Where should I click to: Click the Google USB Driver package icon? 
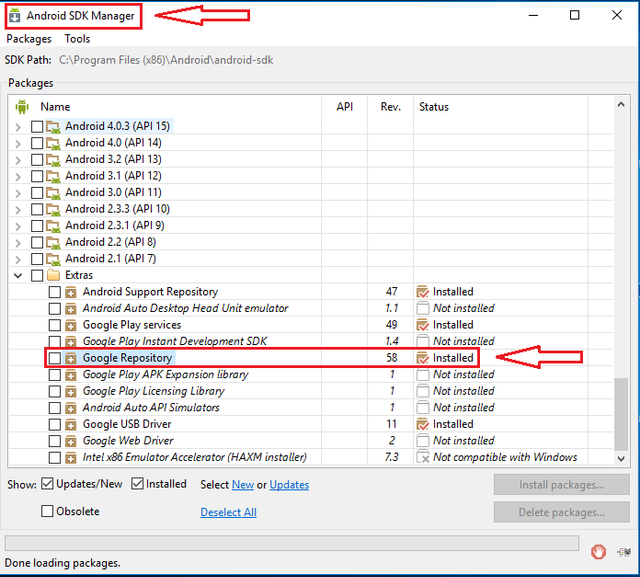(71, 424)
